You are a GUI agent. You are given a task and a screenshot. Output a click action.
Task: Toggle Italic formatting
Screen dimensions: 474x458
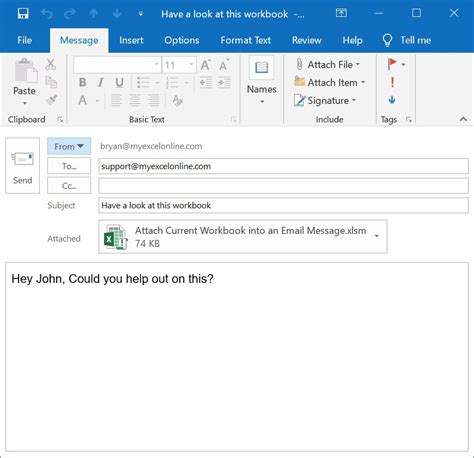click(x=101, y=82)
